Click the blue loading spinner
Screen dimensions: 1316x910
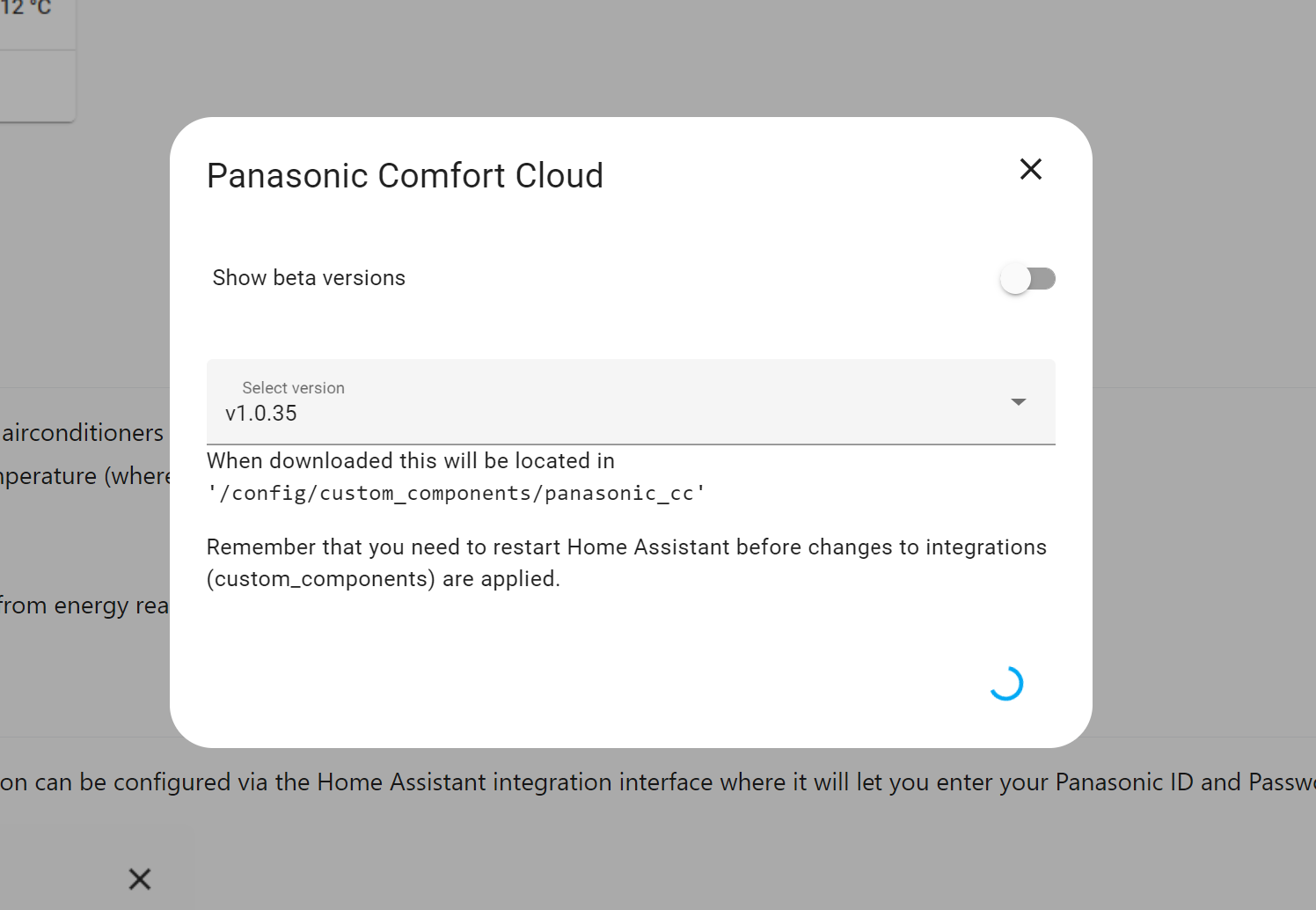(1005, 683)
